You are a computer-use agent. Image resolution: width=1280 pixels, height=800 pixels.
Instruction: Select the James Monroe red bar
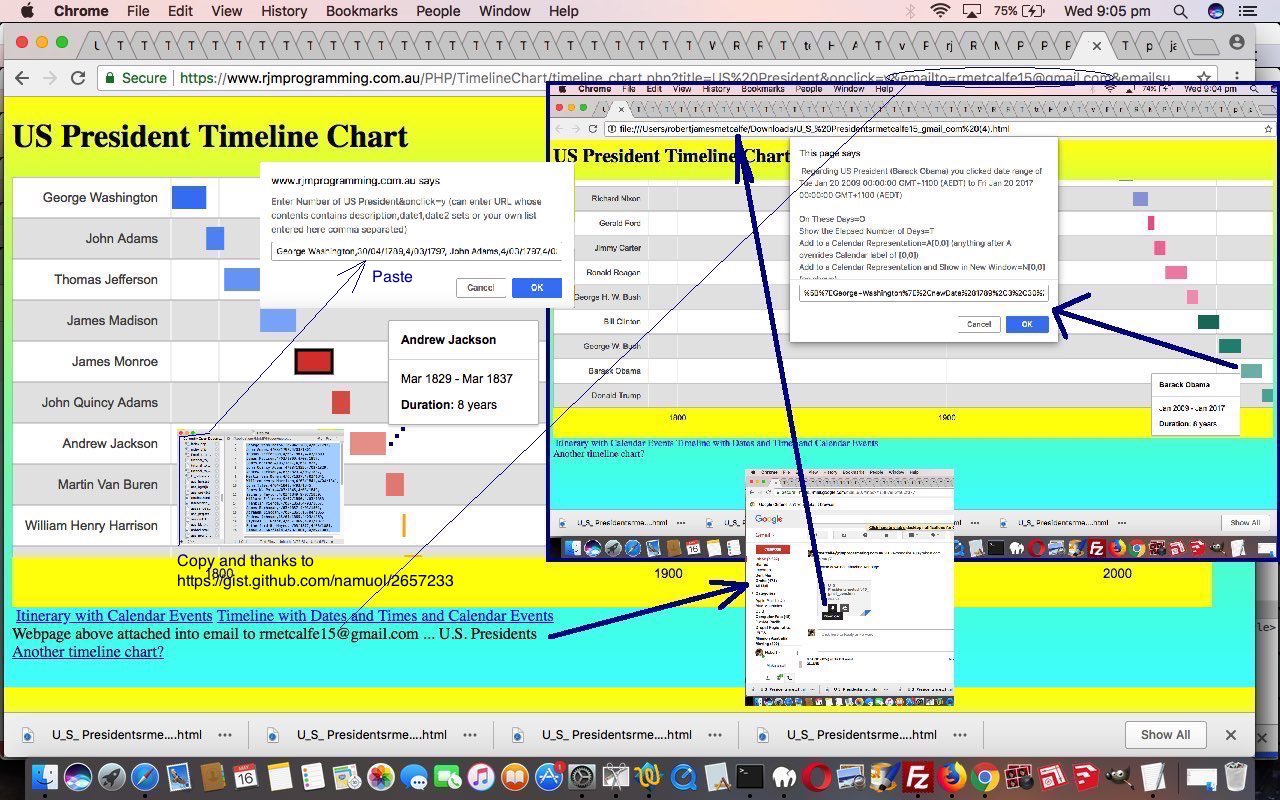(x=313, y=361)
